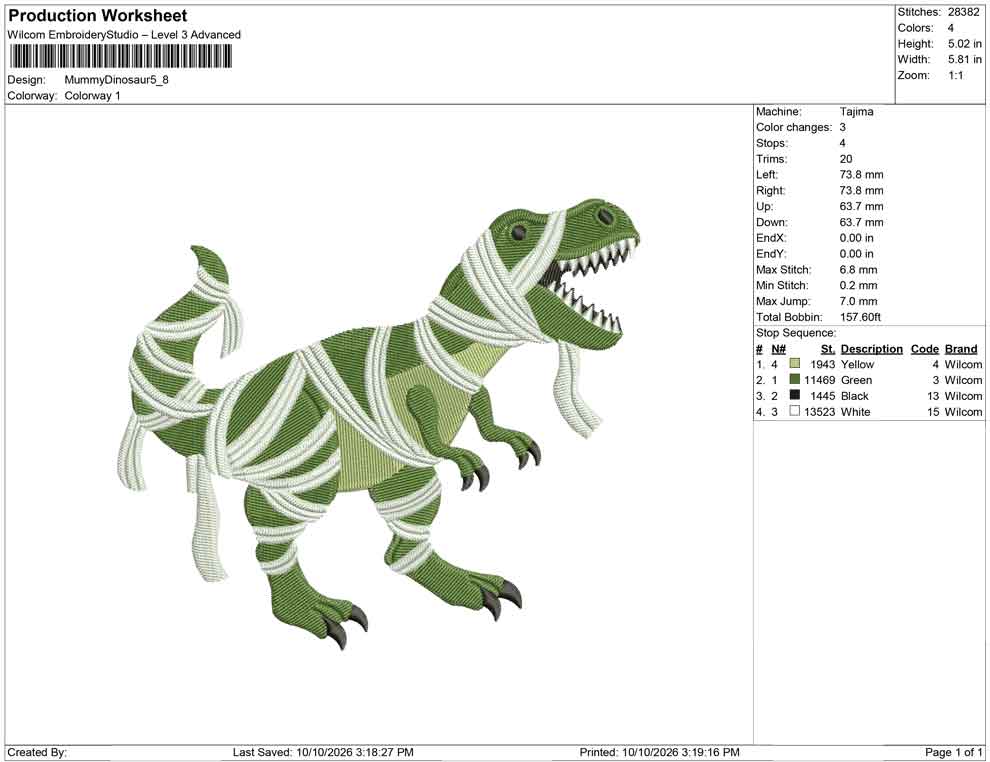This screenshot has height=762, width=990.
Task: Click the EndX value '0.00 in'
Action: tap(857, 238)
